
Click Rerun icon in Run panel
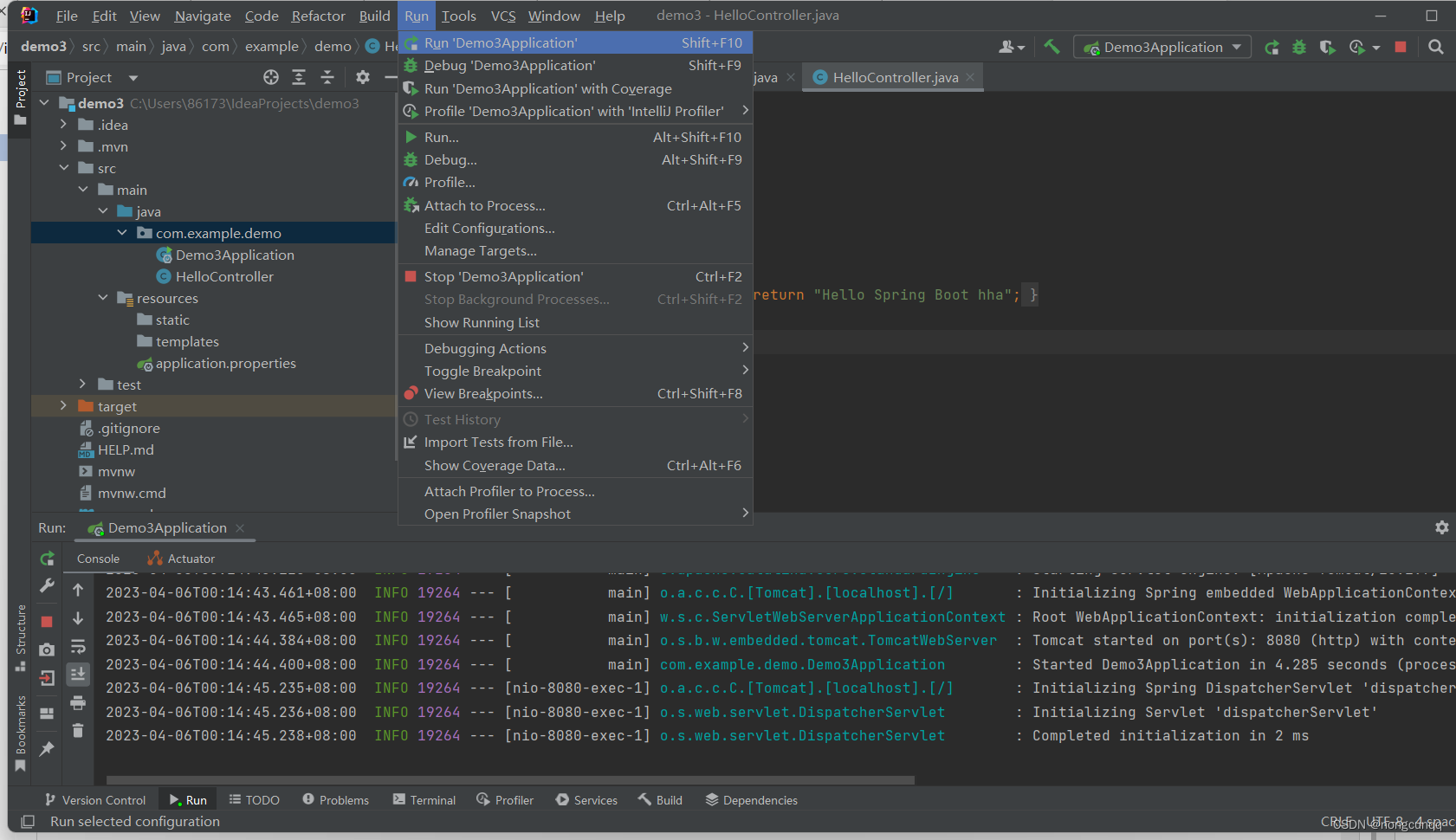[x=48, y=559]
